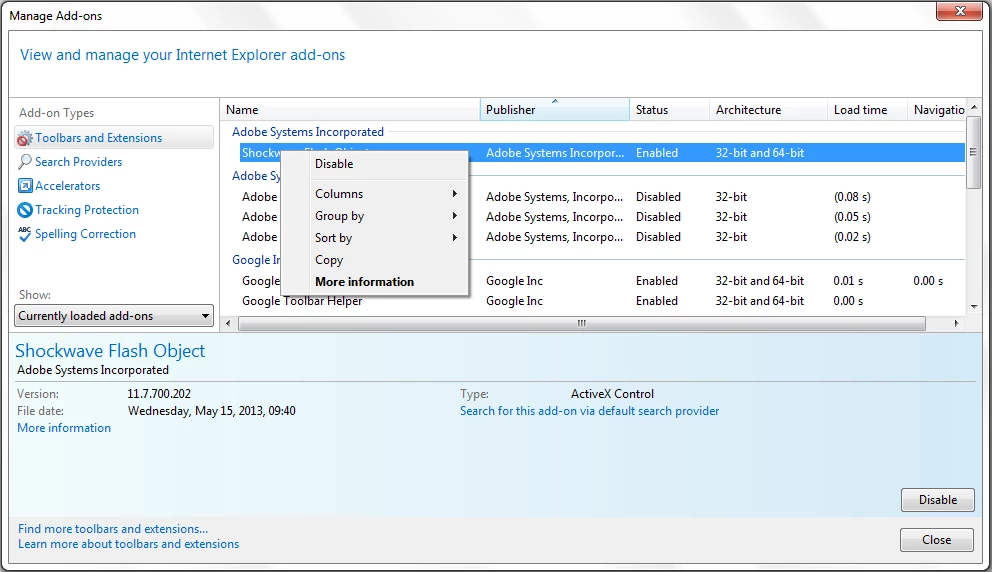Open Learn more about toolbars and extensions
This screenshot has width=992, height=572.
[x=128, y=544]
